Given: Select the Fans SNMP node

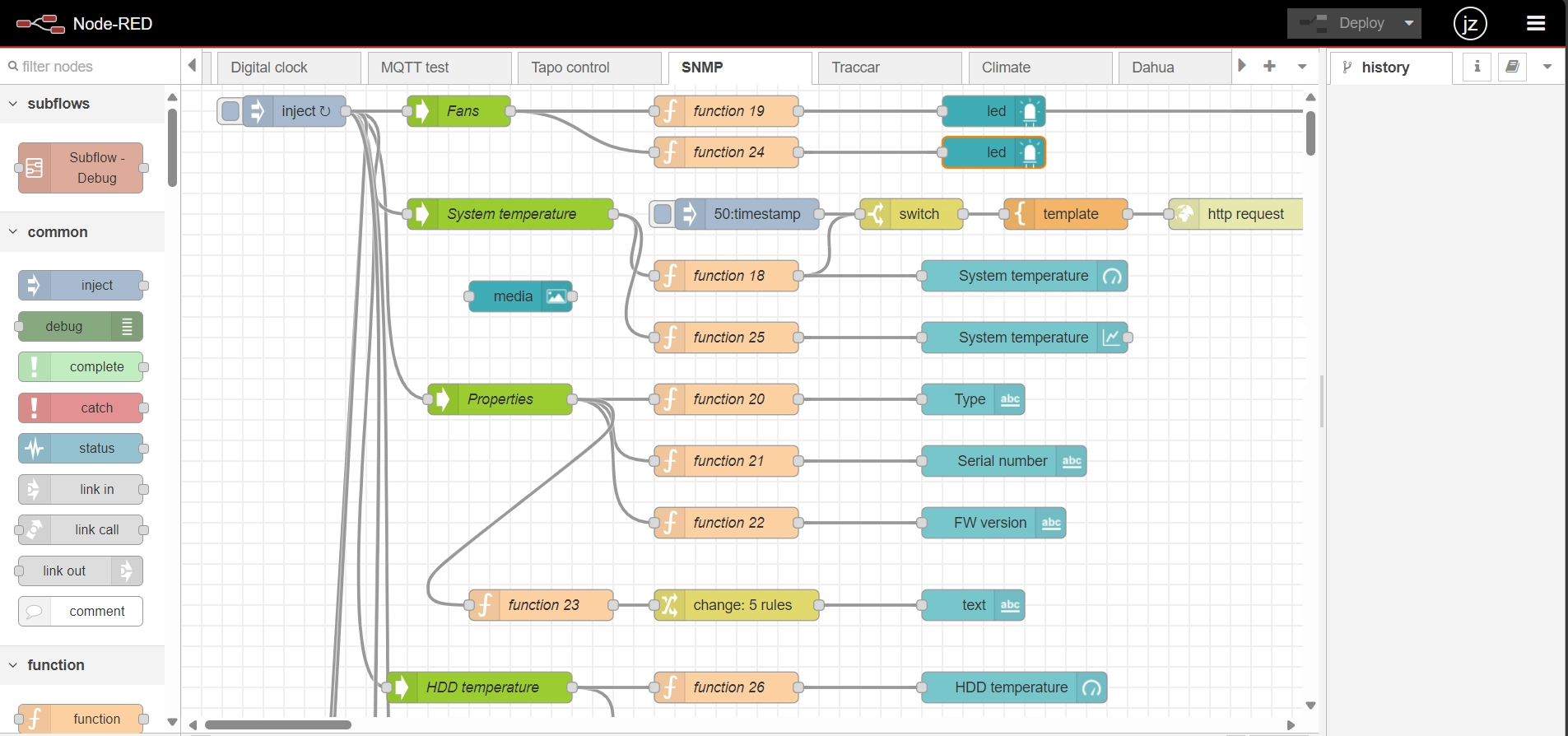Looking at the screenshot, I should click(458, 111).
